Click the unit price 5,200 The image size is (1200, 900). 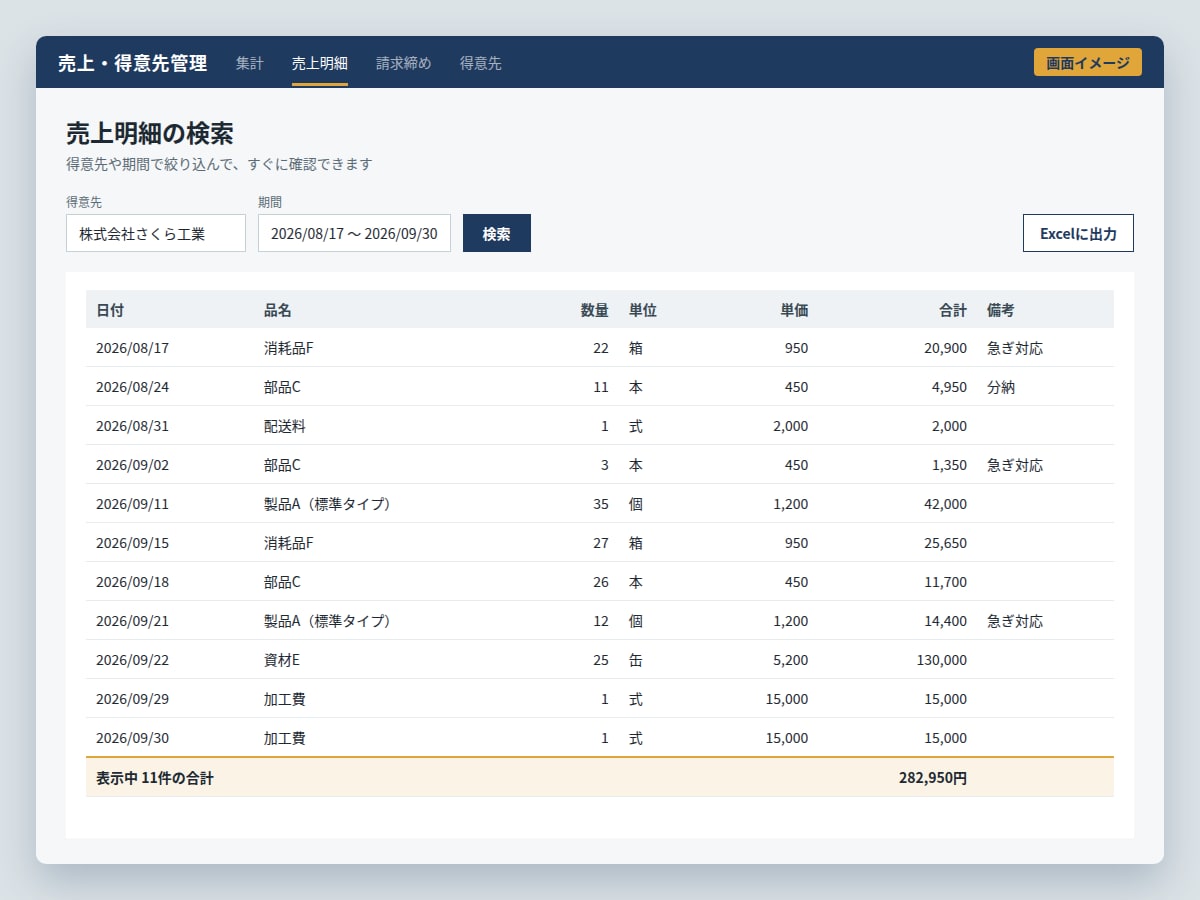coord(791,660)
